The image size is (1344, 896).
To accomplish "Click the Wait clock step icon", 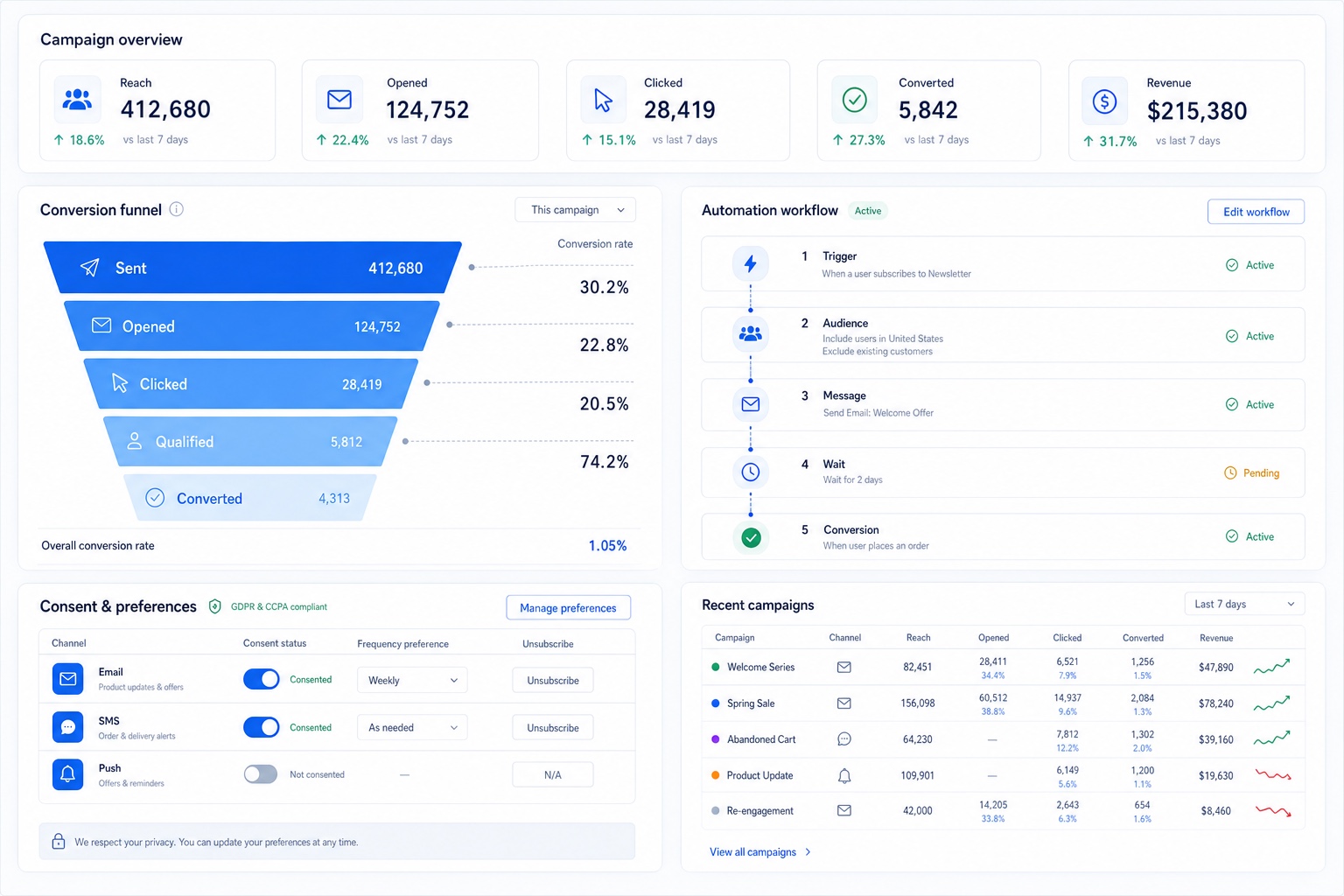I will pyautogui.click(x=750, y=472).
